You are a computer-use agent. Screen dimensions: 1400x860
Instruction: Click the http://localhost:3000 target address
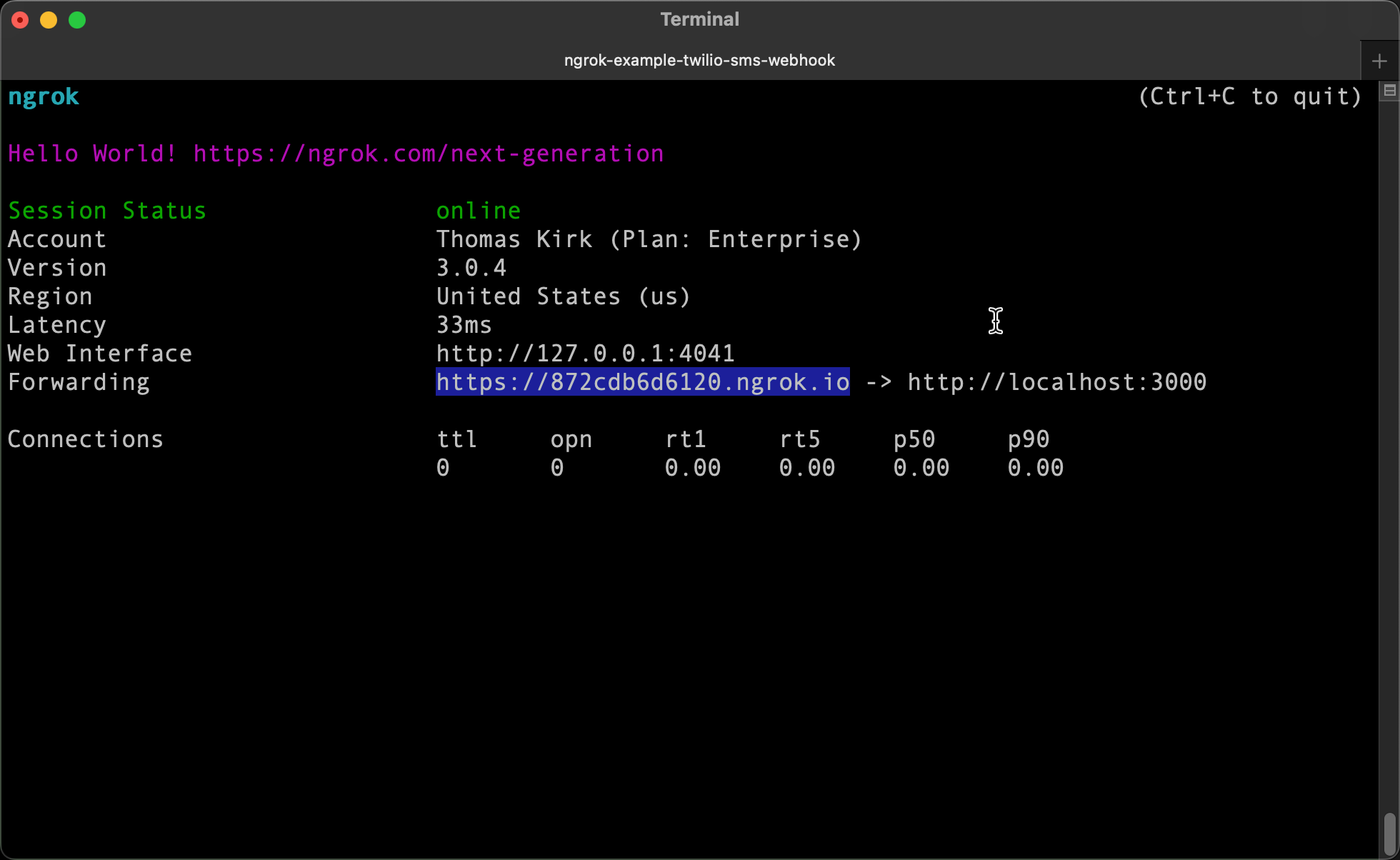click(x=1057, y=382)
